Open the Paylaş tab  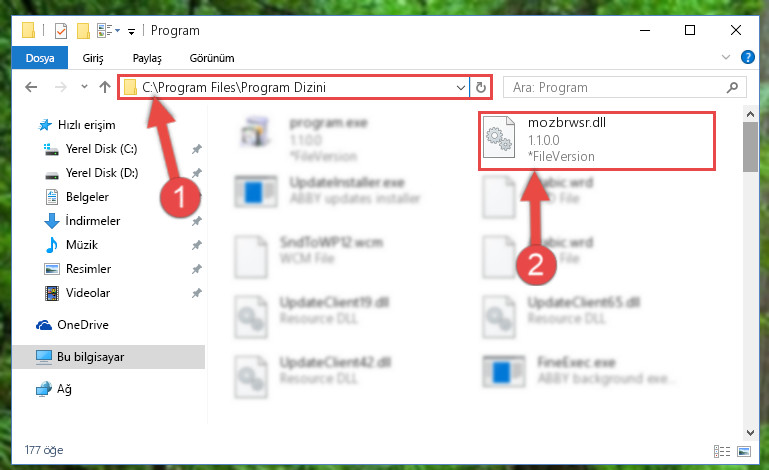pos(147,58)
